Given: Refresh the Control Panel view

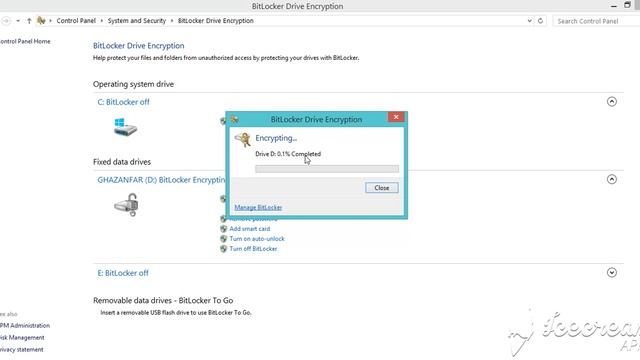Looking at the screenshot, I should coord(540,21).
